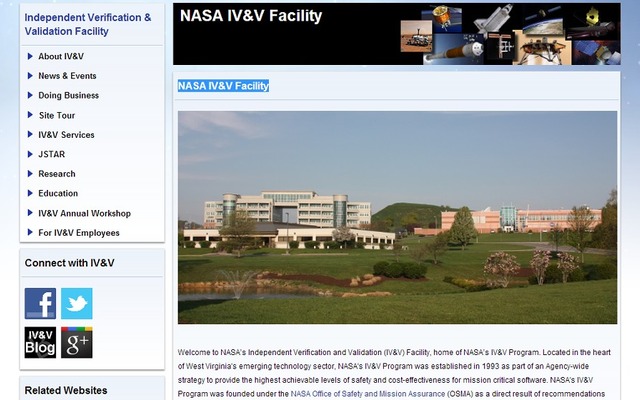Expand the Doing Business arrow

click(30, 96)
